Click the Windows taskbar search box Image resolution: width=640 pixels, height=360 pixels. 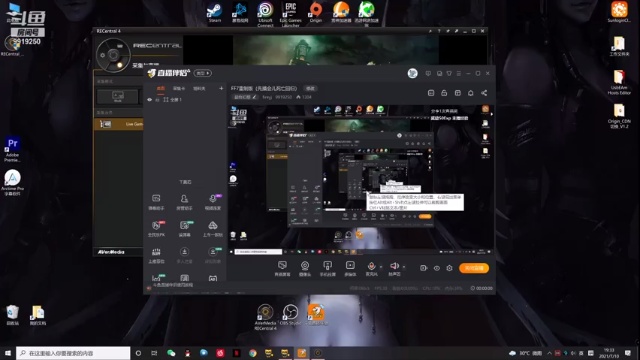point(73,353)
